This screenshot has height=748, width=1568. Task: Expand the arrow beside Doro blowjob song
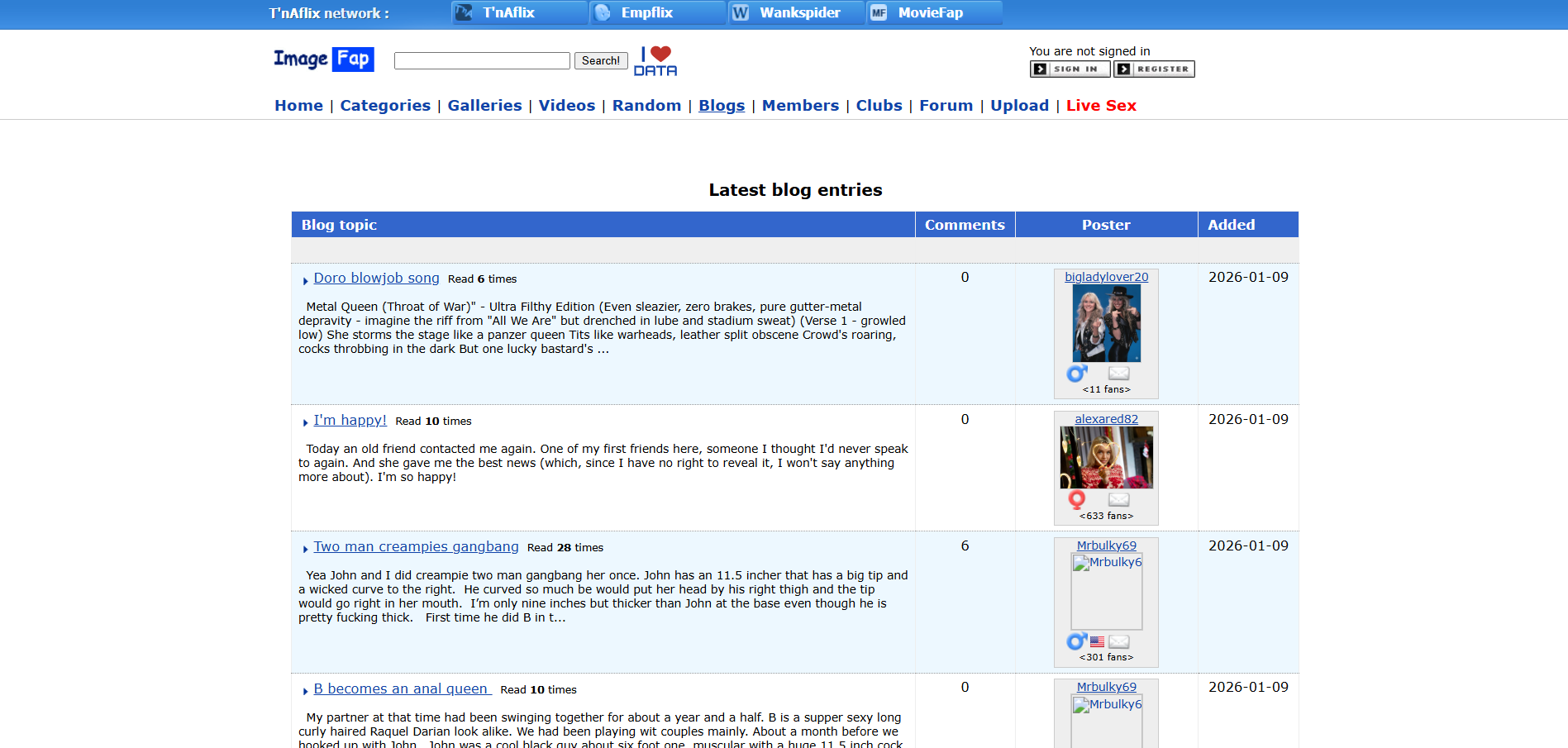(x=305, y=280)
